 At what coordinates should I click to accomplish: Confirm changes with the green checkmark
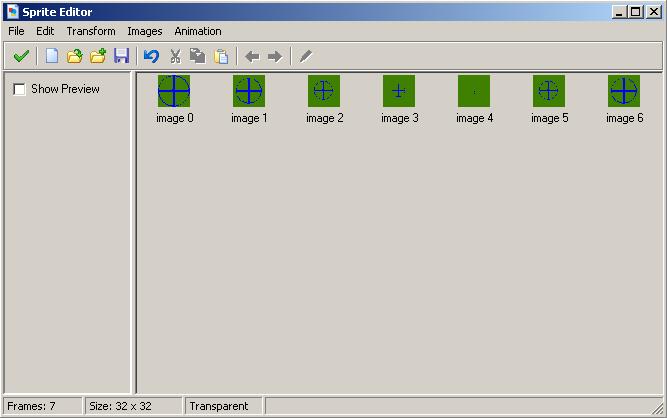click(x=21, y=56)
